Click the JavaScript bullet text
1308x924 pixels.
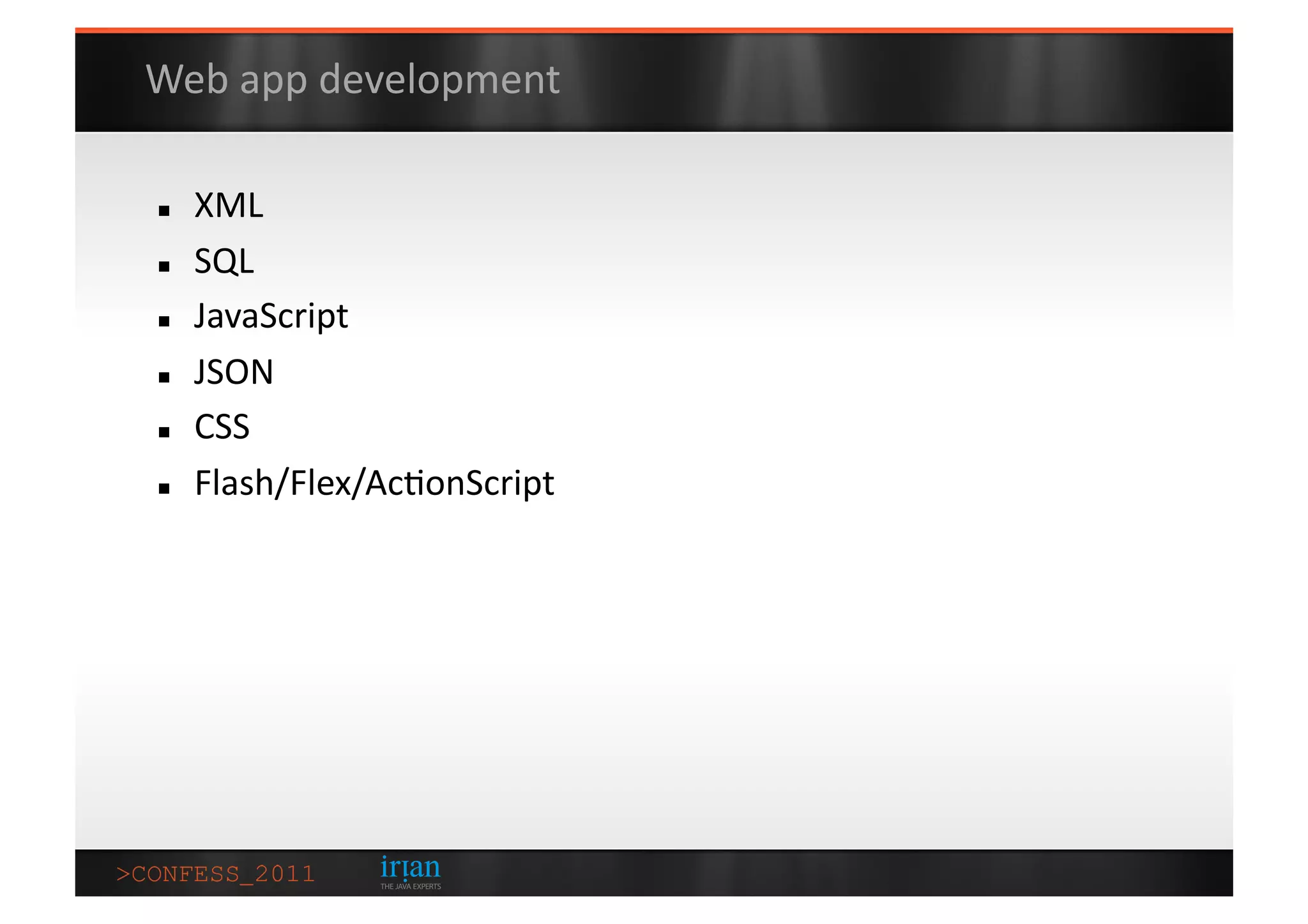point(271,317)
